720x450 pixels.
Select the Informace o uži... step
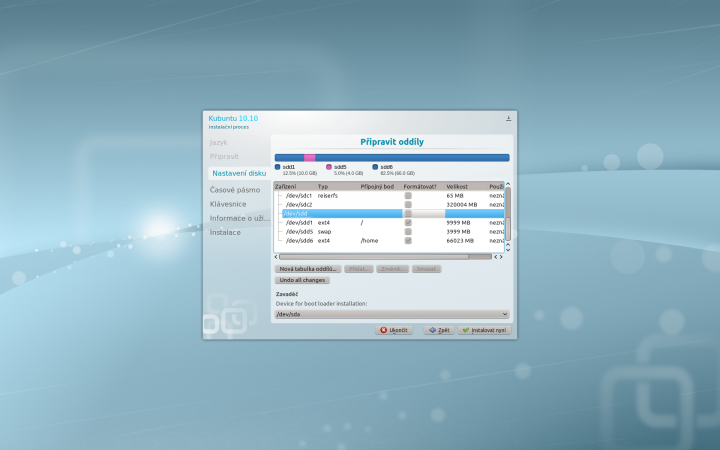point(240,219)
